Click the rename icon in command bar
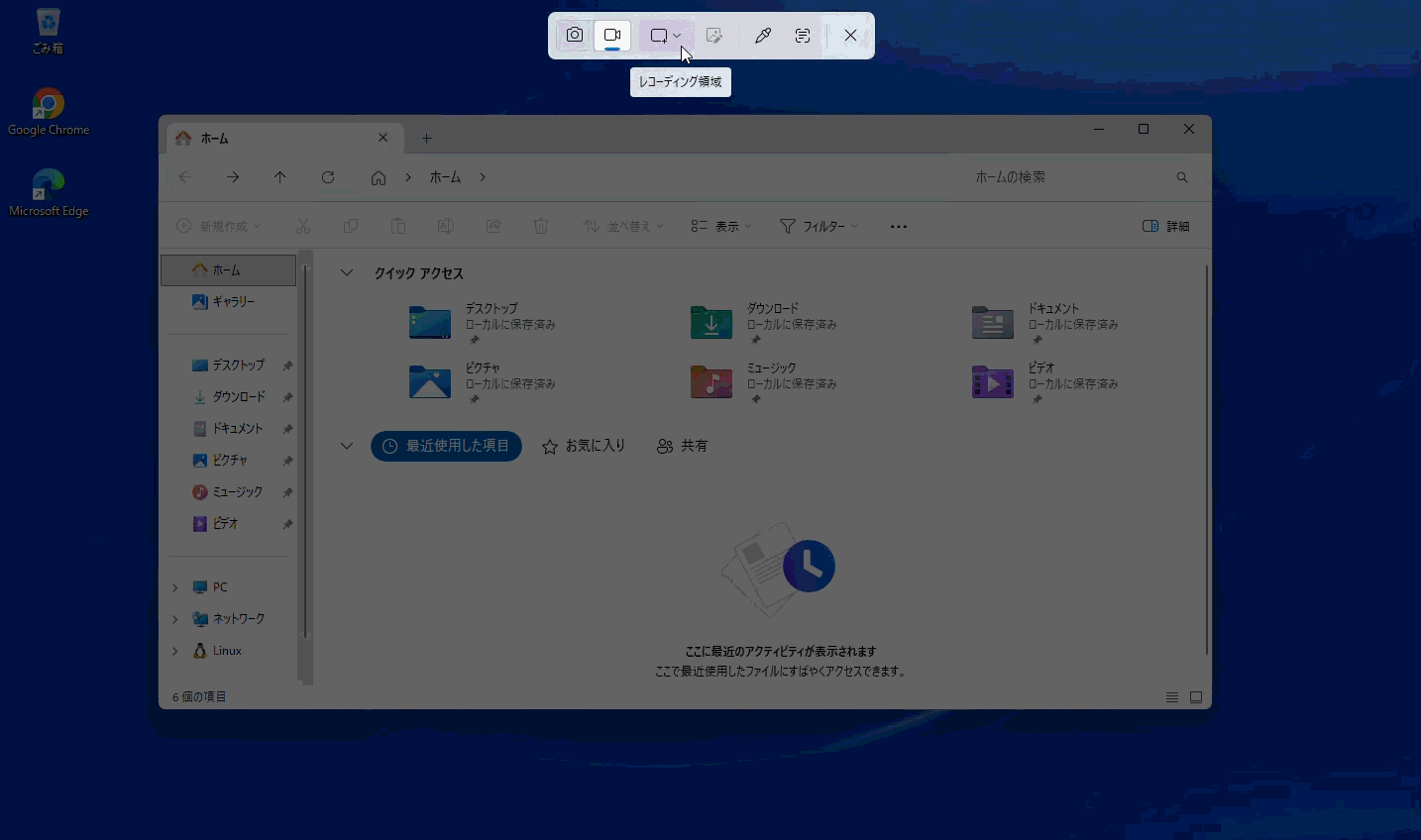This screenshot has width=1421, height=840. 446,227
